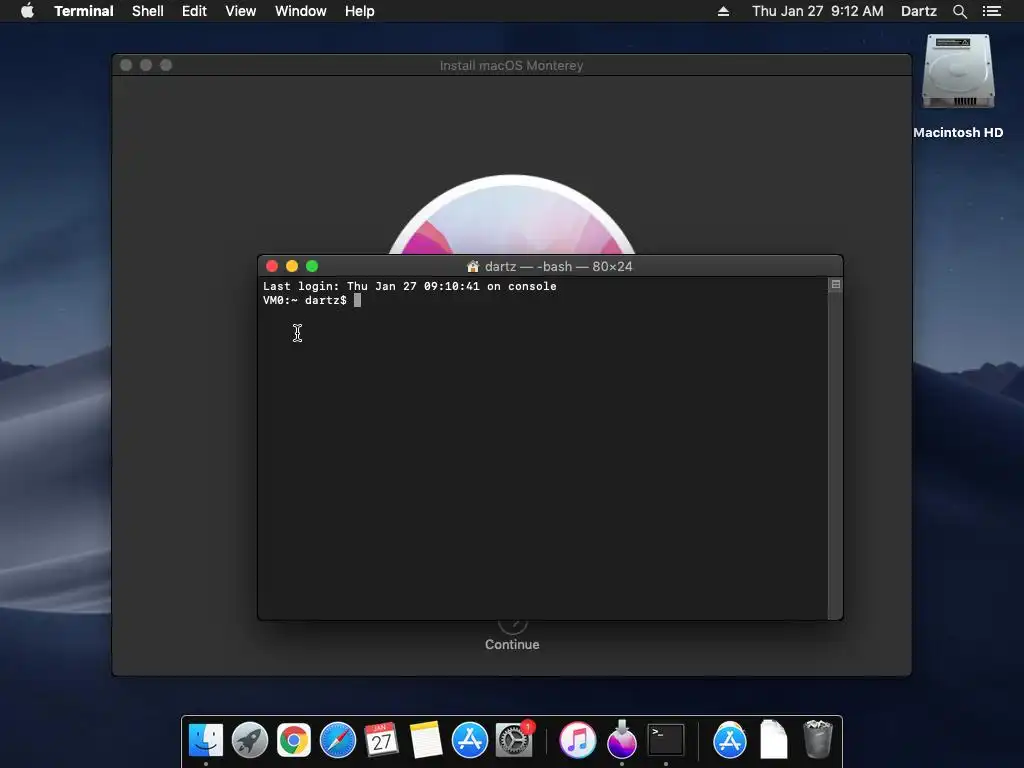Click the 'Install macOS Monterey' window title

pos(511,65)
